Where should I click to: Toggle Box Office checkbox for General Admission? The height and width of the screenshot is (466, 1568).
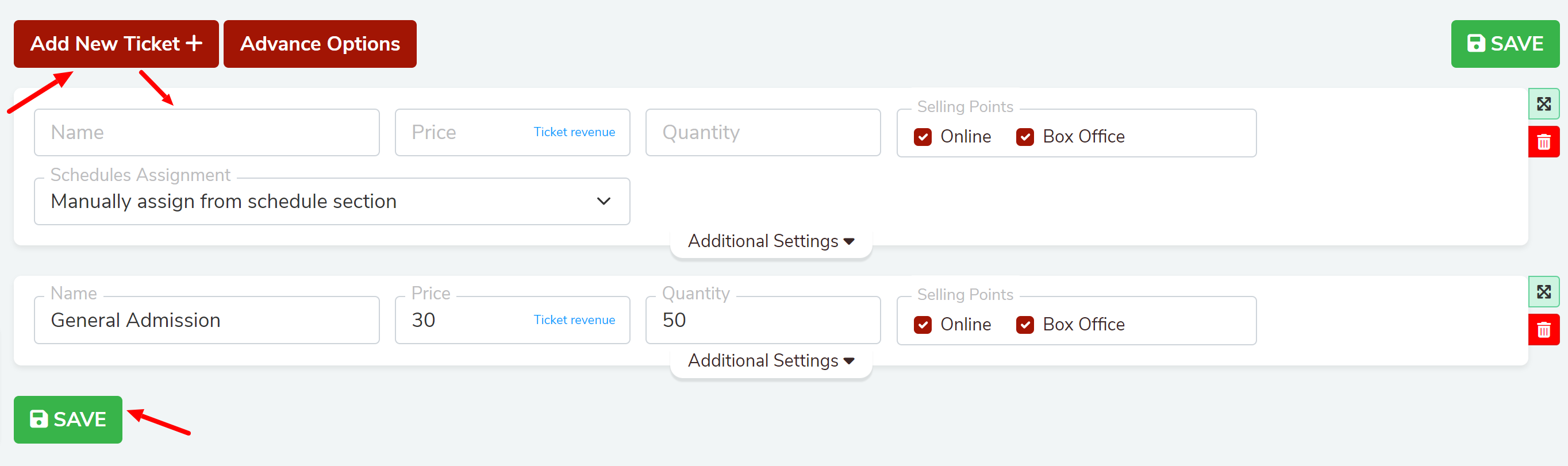[1025, 325]
